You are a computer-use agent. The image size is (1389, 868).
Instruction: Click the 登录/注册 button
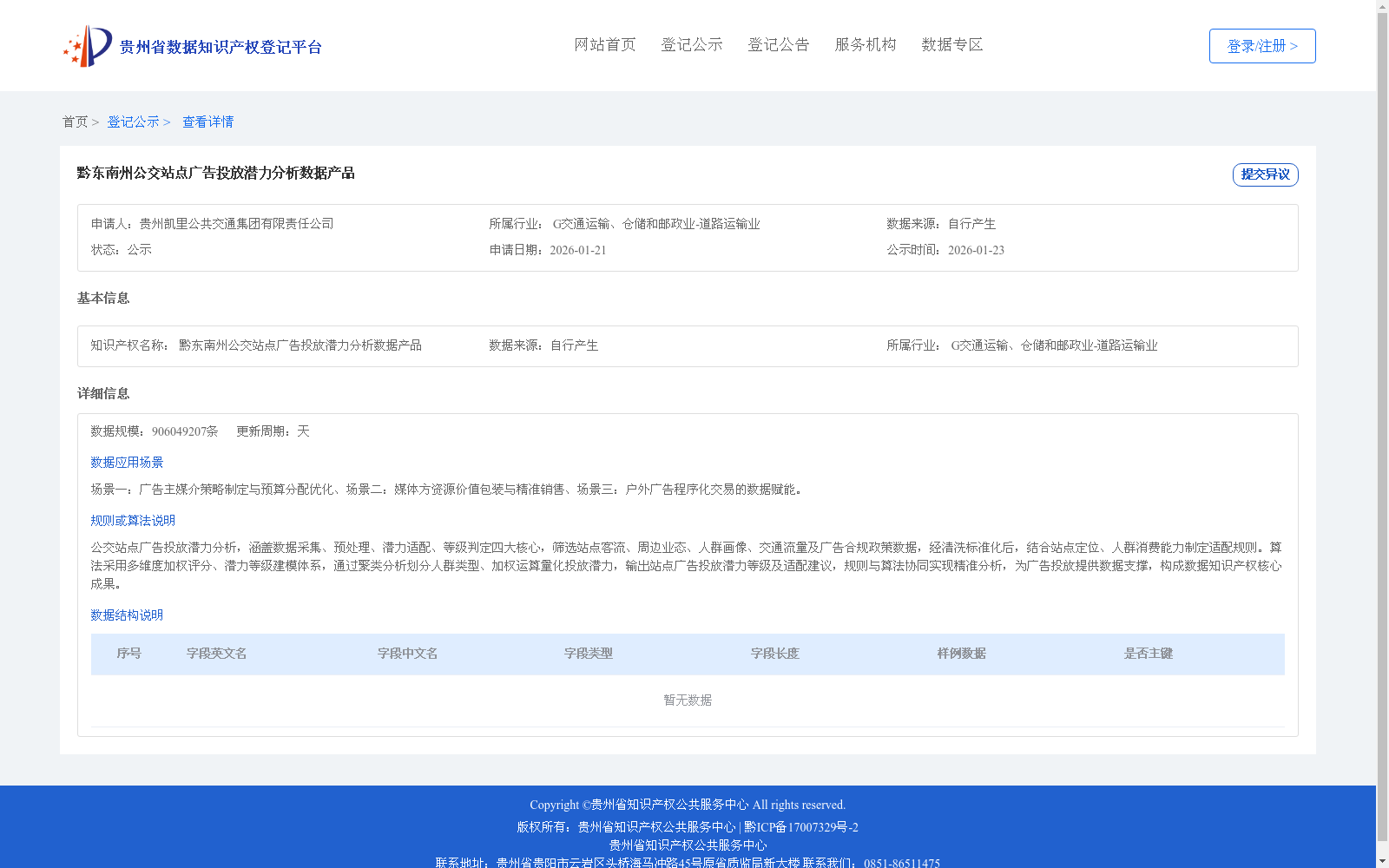click(x=1262, y=46)
